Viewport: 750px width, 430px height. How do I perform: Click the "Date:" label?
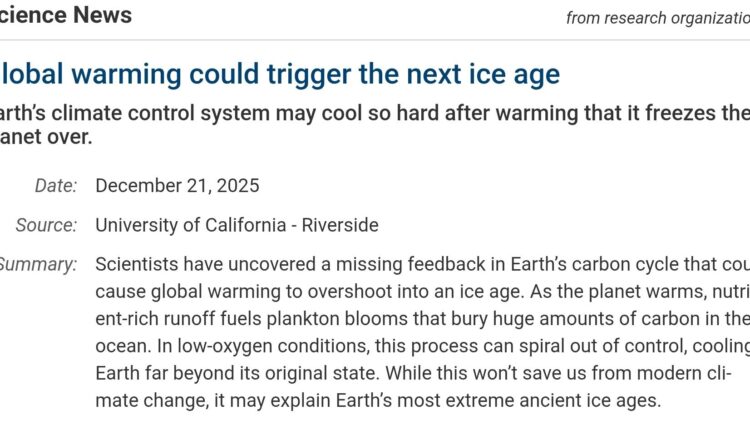click(x=55, y=185)
